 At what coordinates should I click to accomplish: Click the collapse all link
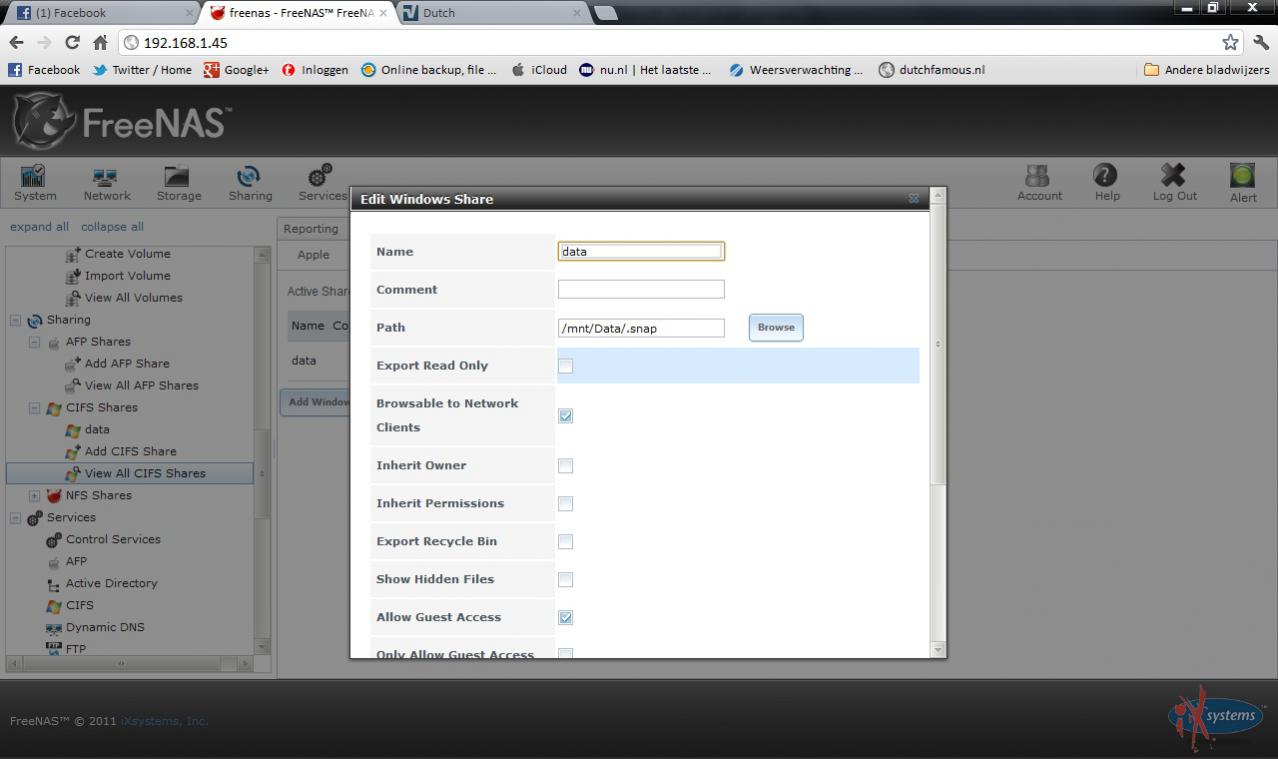112,227
